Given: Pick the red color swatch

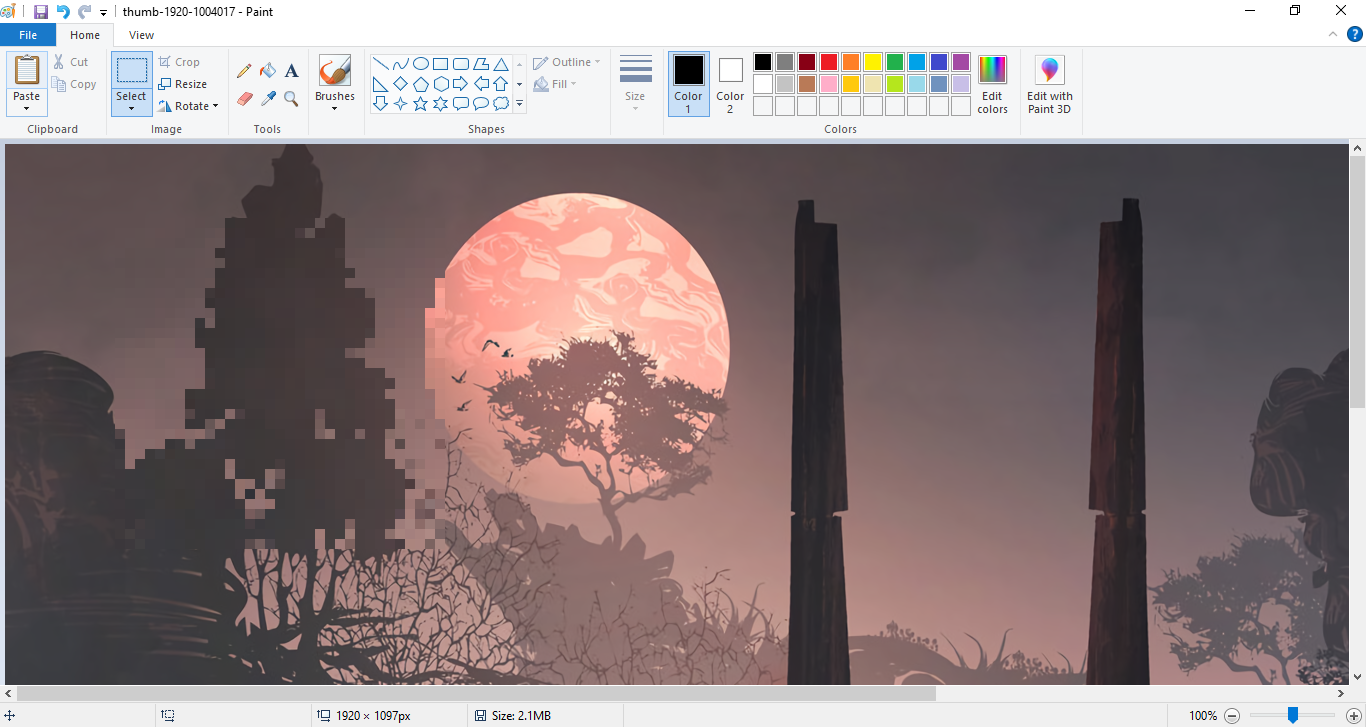Looking at the screenshot, I should point(829,62).
